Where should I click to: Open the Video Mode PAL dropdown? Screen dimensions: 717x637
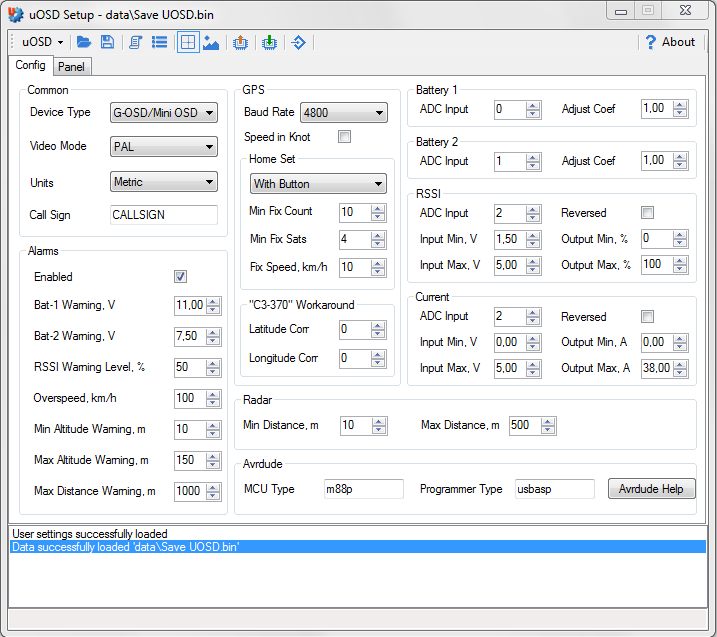tap(164, 147)
